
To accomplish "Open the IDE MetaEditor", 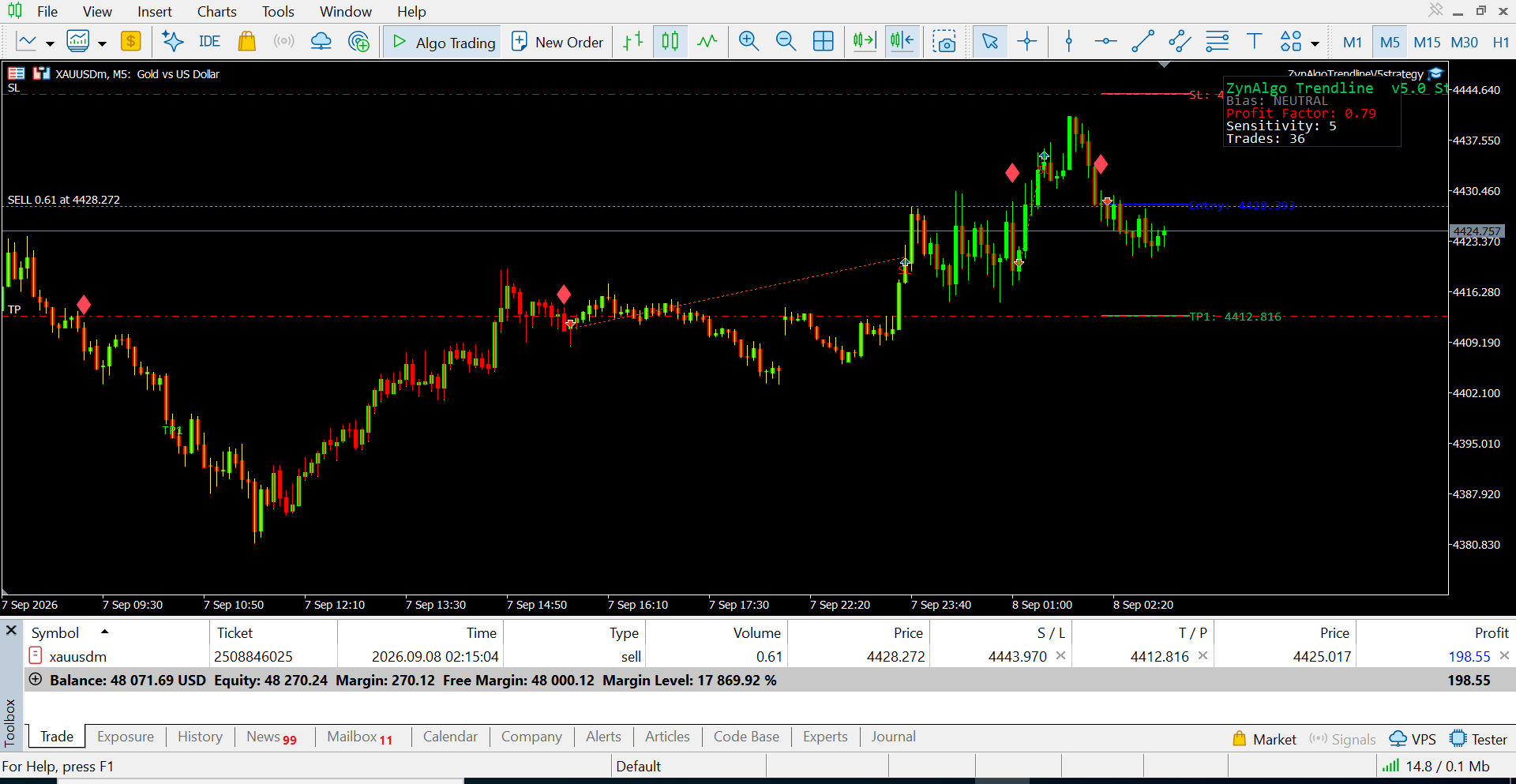I will click(209, 41).
